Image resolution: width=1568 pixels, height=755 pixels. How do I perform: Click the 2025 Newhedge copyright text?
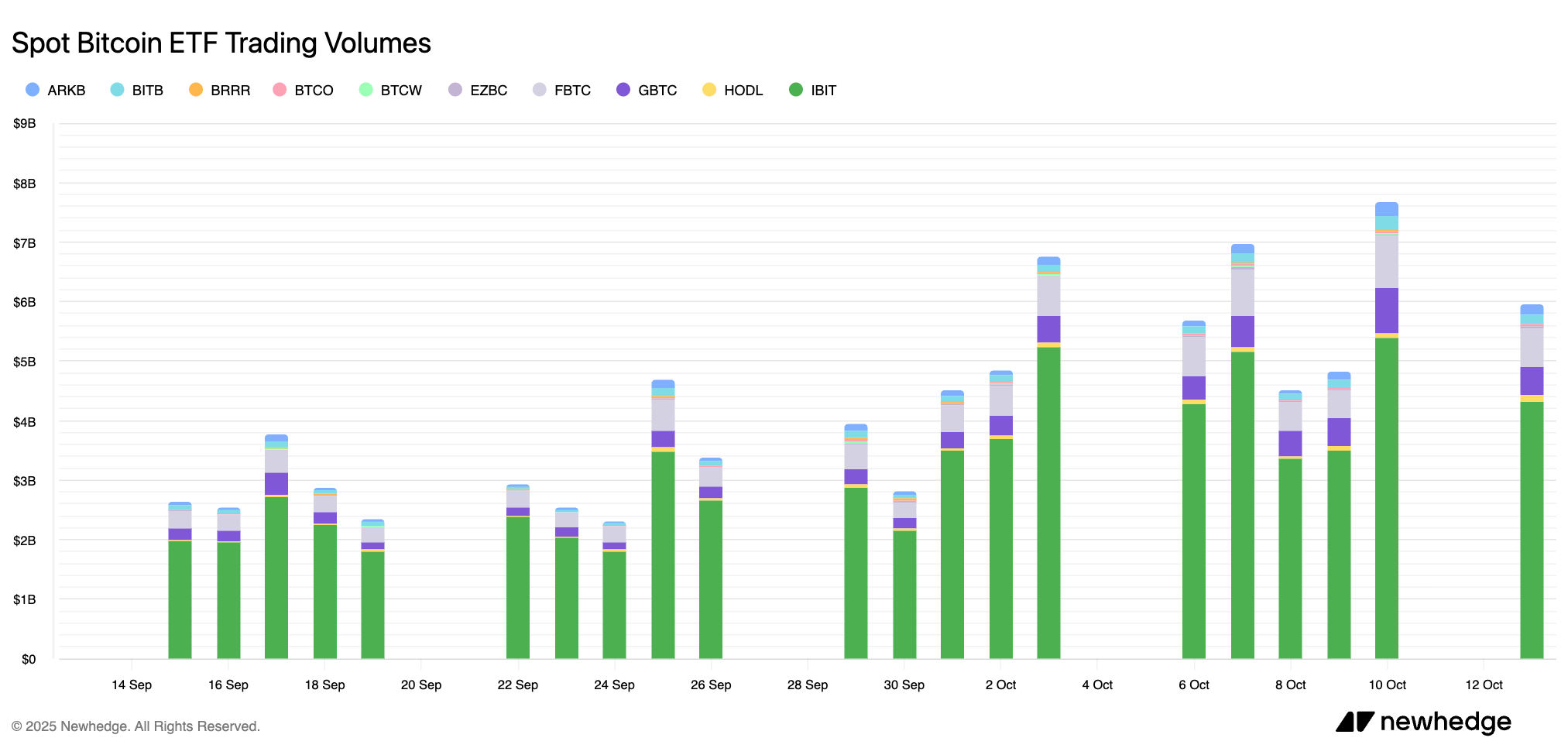click(x=136, y=726)
